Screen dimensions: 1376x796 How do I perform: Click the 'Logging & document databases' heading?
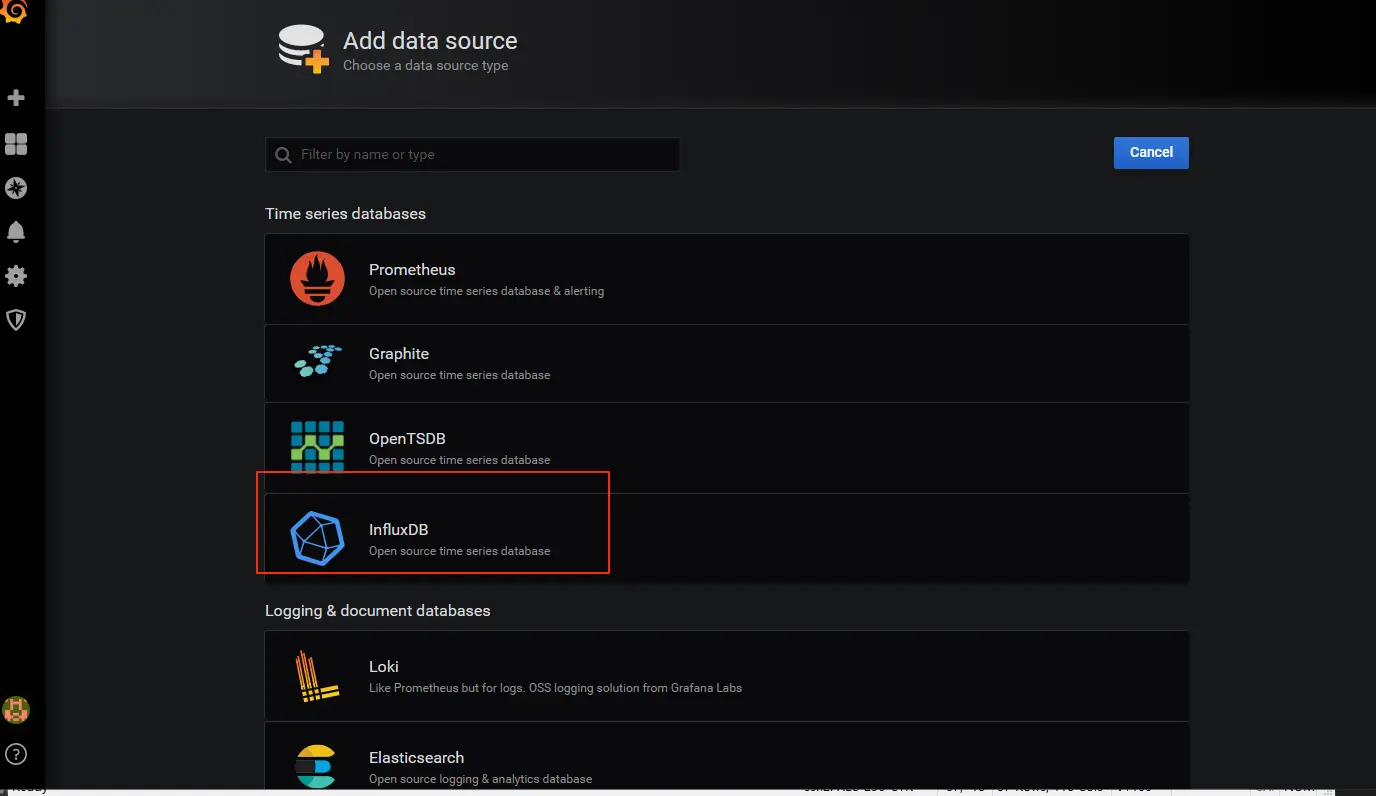coord(377,611)
